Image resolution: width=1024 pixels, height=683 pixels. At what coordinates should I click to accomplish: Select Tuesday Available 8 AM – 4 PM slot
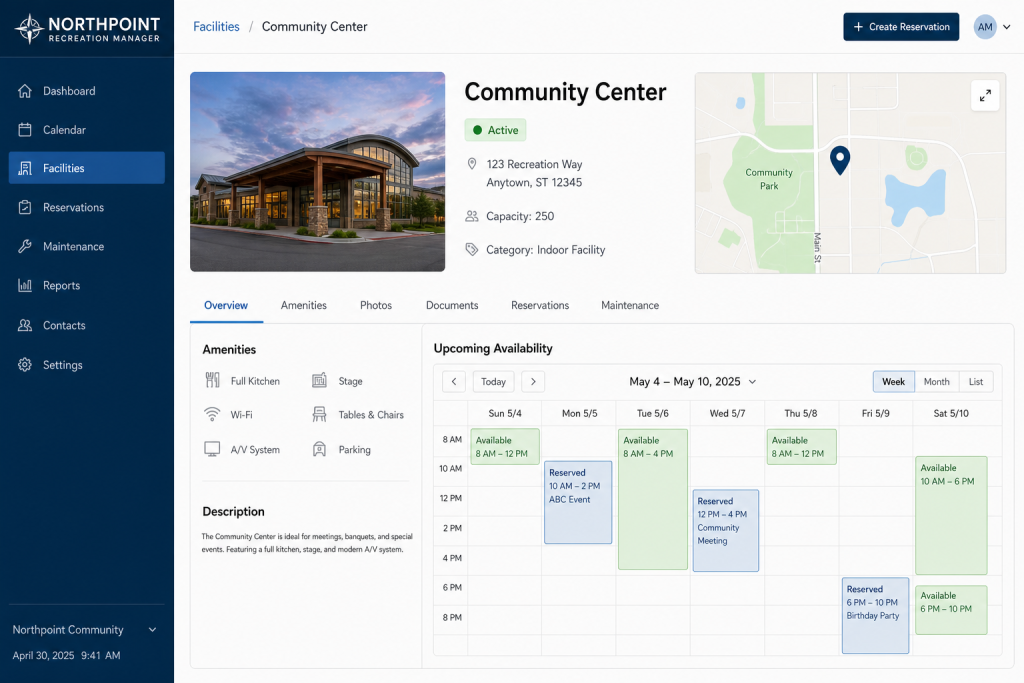653,499
